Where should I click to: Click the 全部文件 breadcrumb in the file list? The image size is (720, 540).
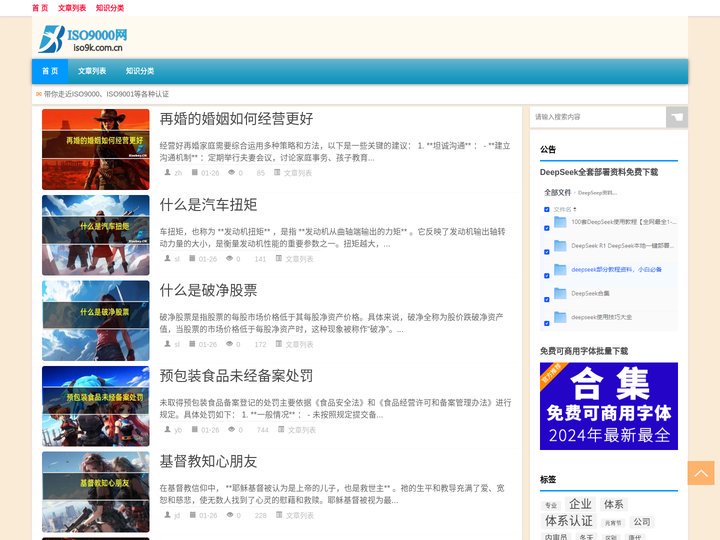[557, 192]
